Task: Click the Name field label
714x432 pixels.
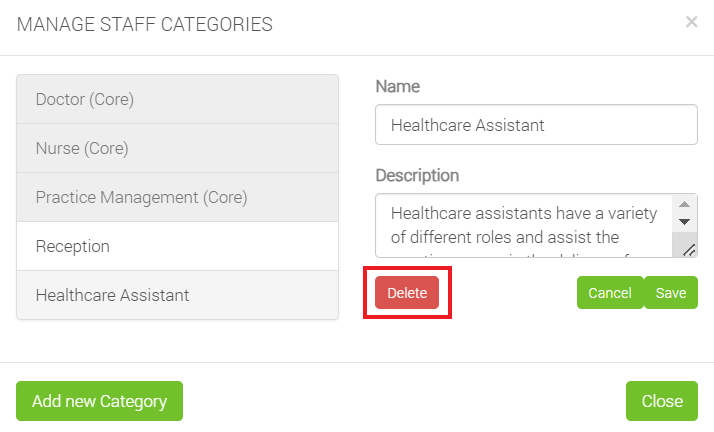Action: point(397,87)
